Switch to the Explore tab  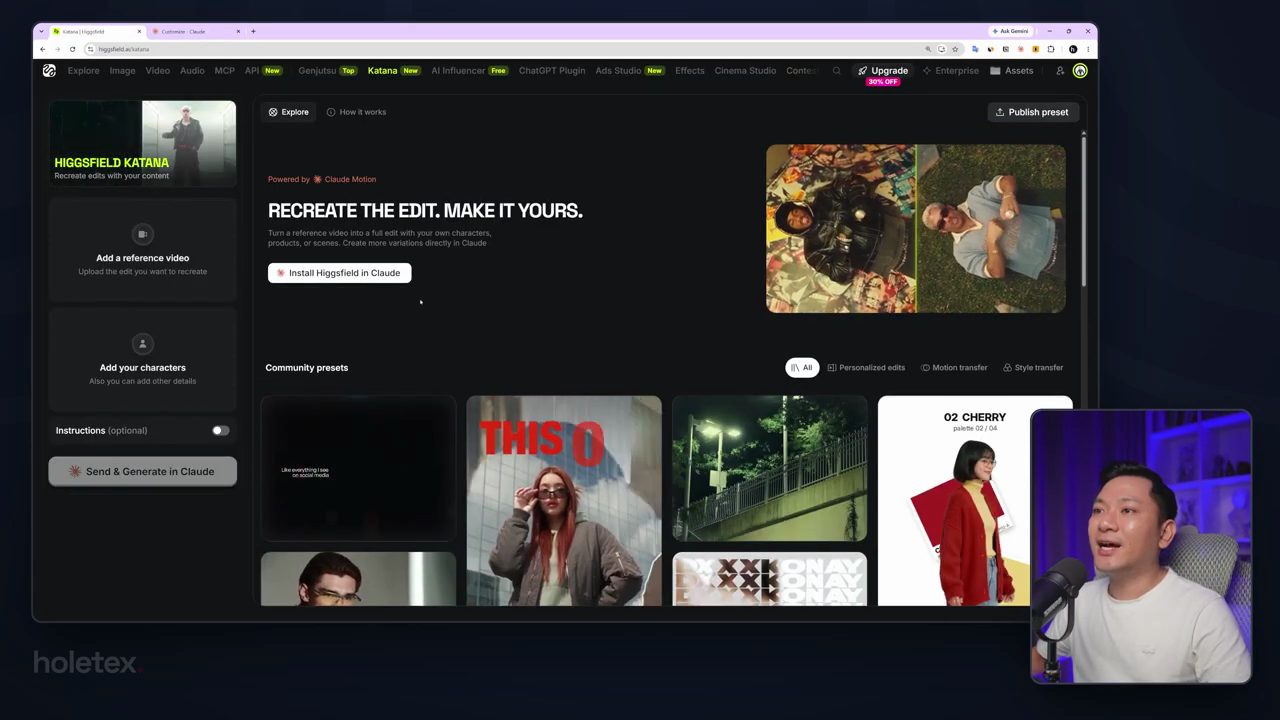[x=288, y=112]
